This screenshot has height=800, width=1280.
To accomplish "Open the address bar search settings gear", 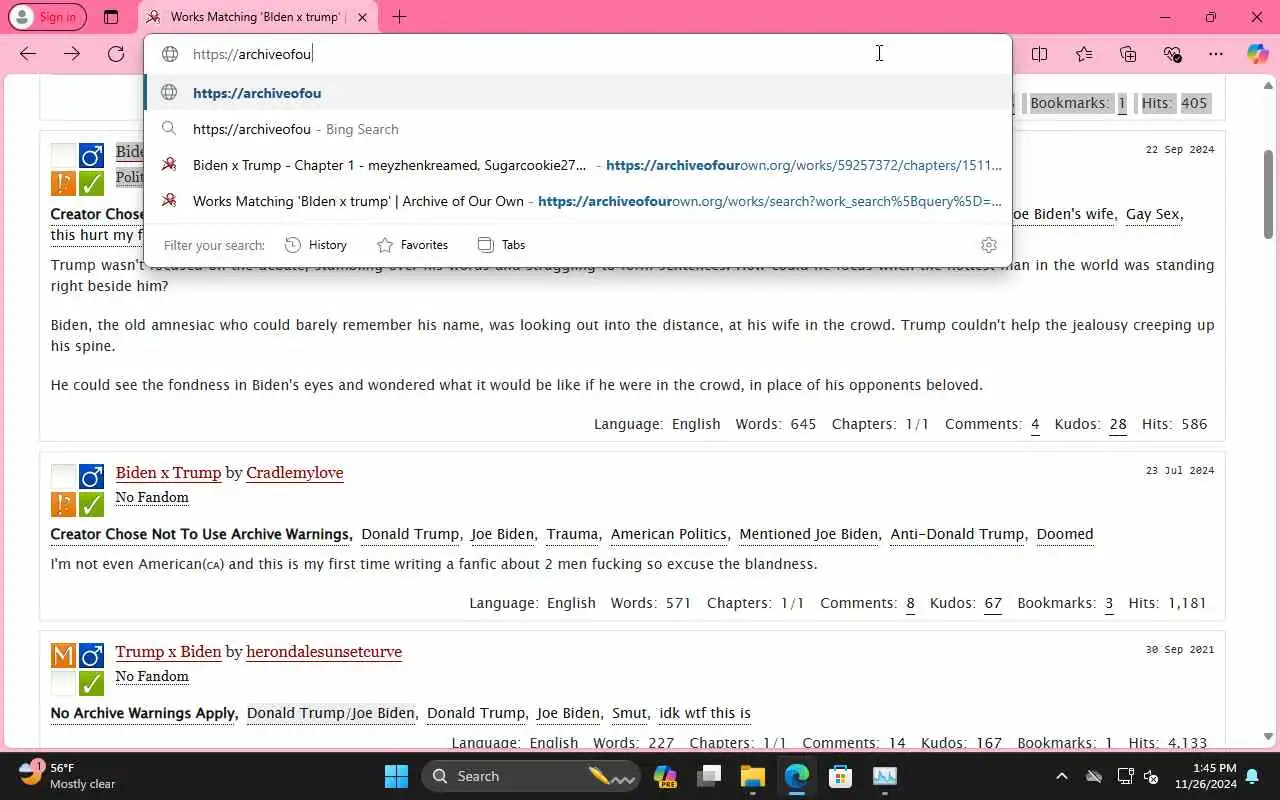I will pos(989,245).
